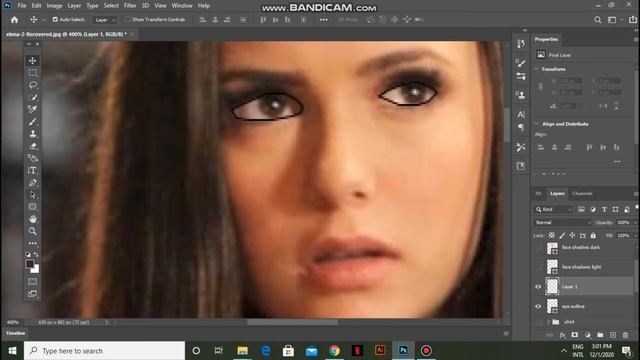Image resolution: width=640 pixels, height=360 pixels.
Task: Click the new adjustment layer icon
Action: click(x=587, y=335)
